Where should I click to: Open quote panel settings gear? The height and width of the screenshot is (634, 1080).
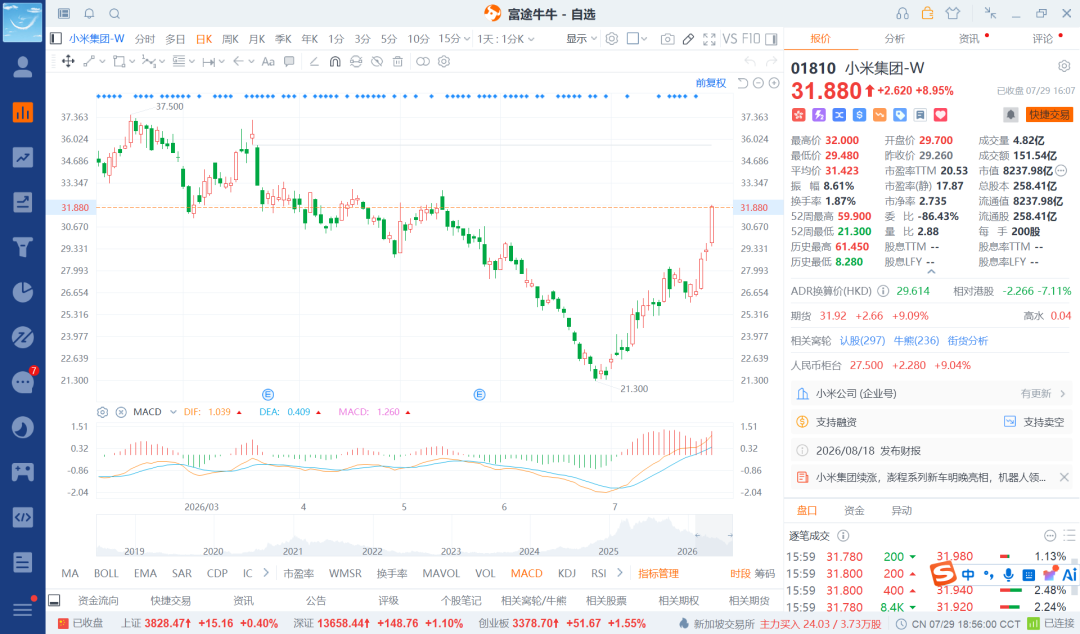(x=1064, y=66)
